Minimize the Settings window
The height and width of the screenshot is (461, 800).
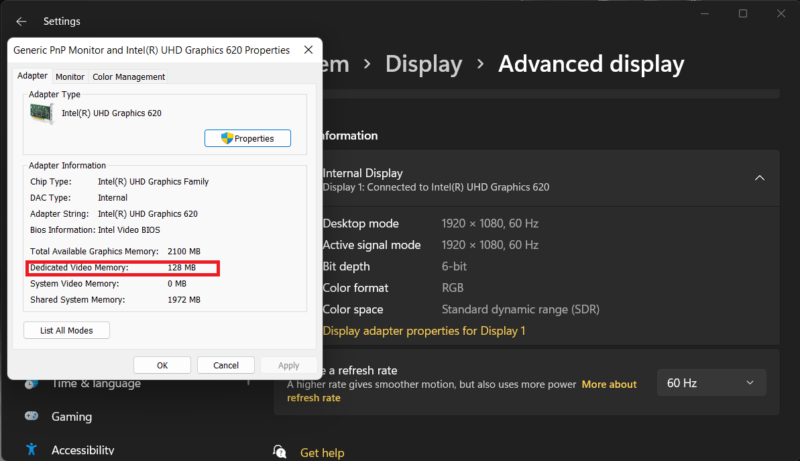pos(705,14)
